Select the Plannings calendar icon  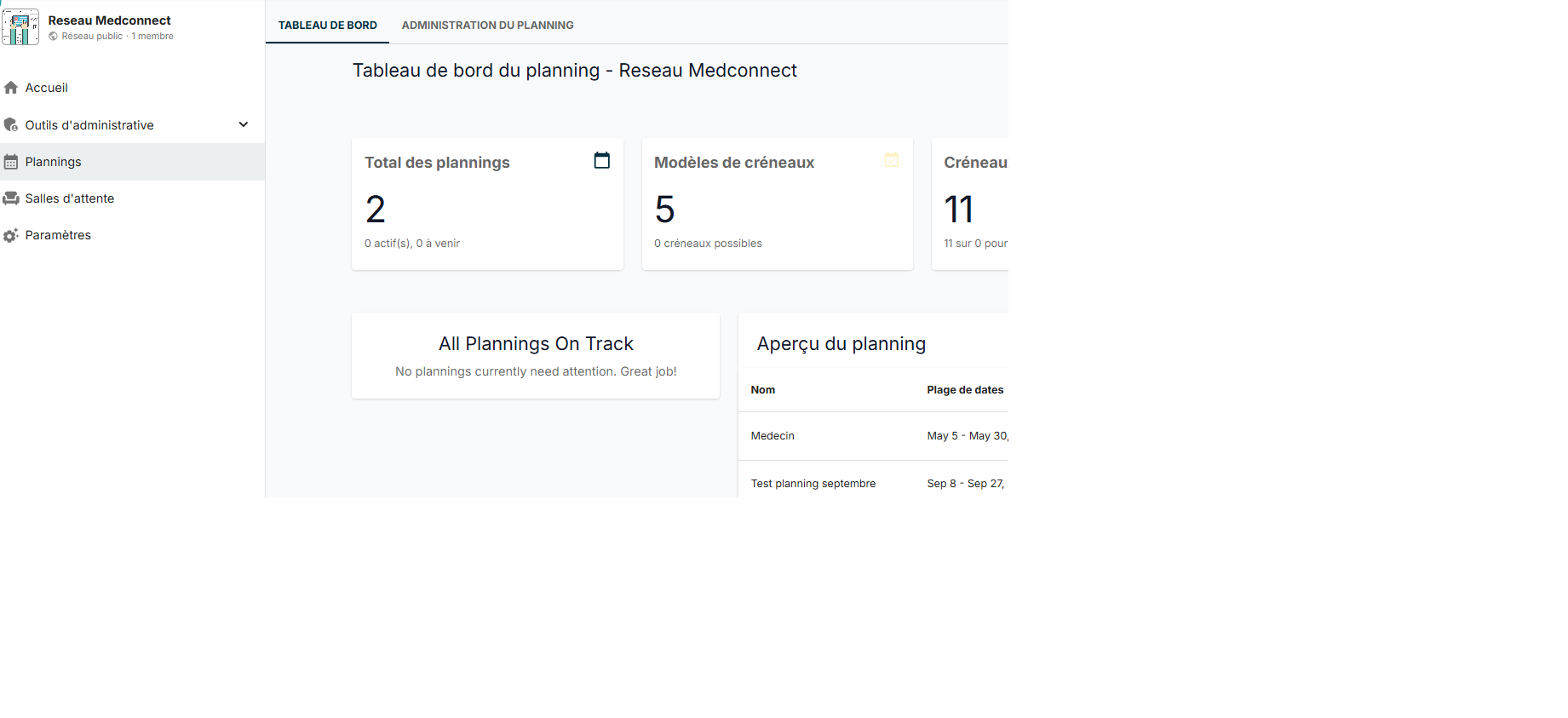[11, 161]
